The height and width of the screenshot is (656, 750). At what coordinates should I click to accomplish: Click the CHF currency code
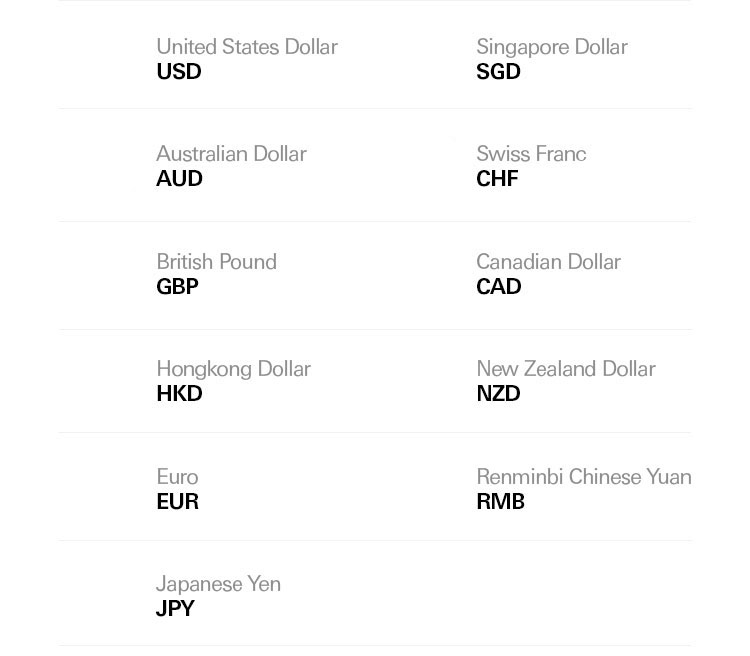pos(497,178)
